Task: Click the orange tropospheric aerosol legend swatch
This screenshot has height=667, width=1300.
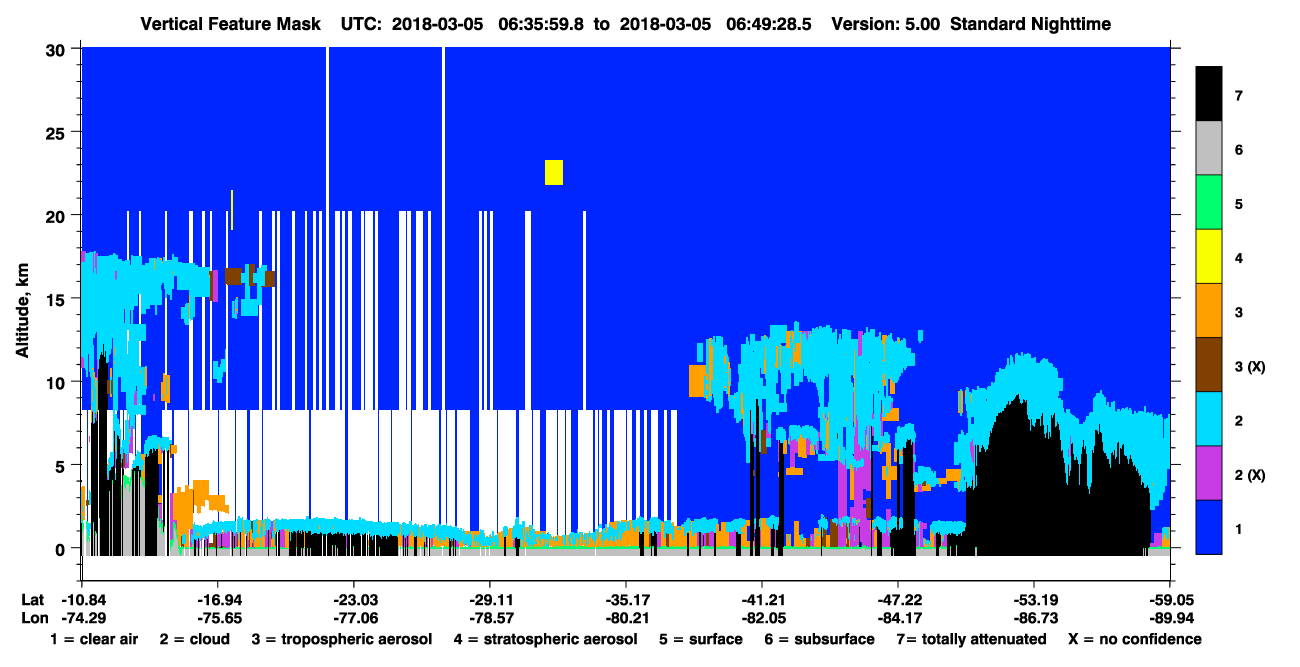Action: (x=1209, y=310)
